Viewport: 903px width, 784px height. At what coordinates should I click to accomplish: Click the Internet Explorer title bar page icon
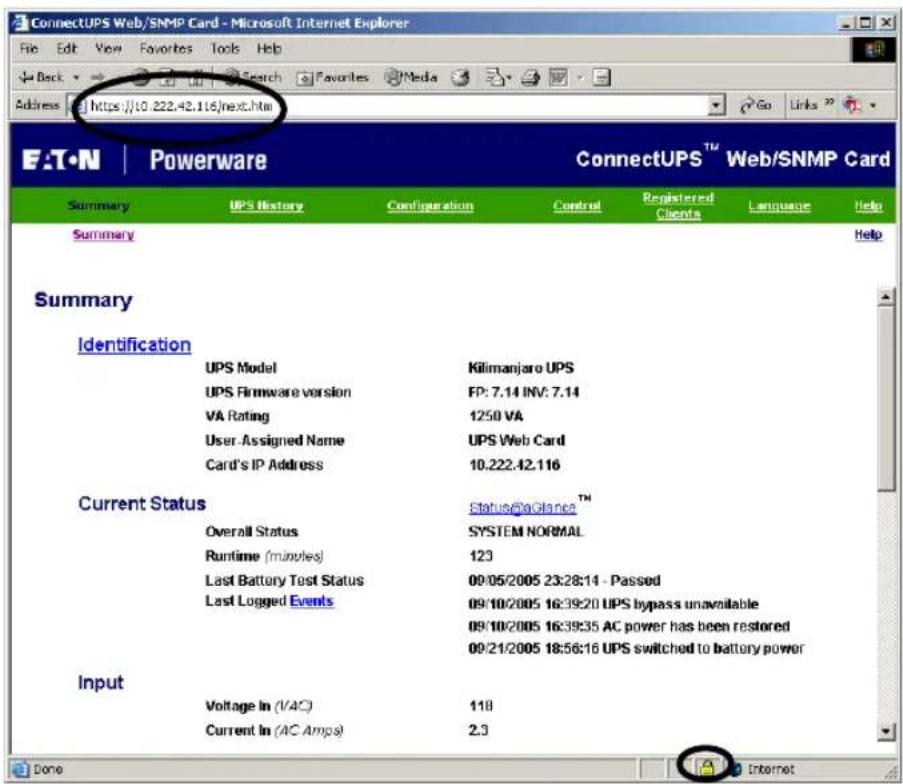click(20, 23)
